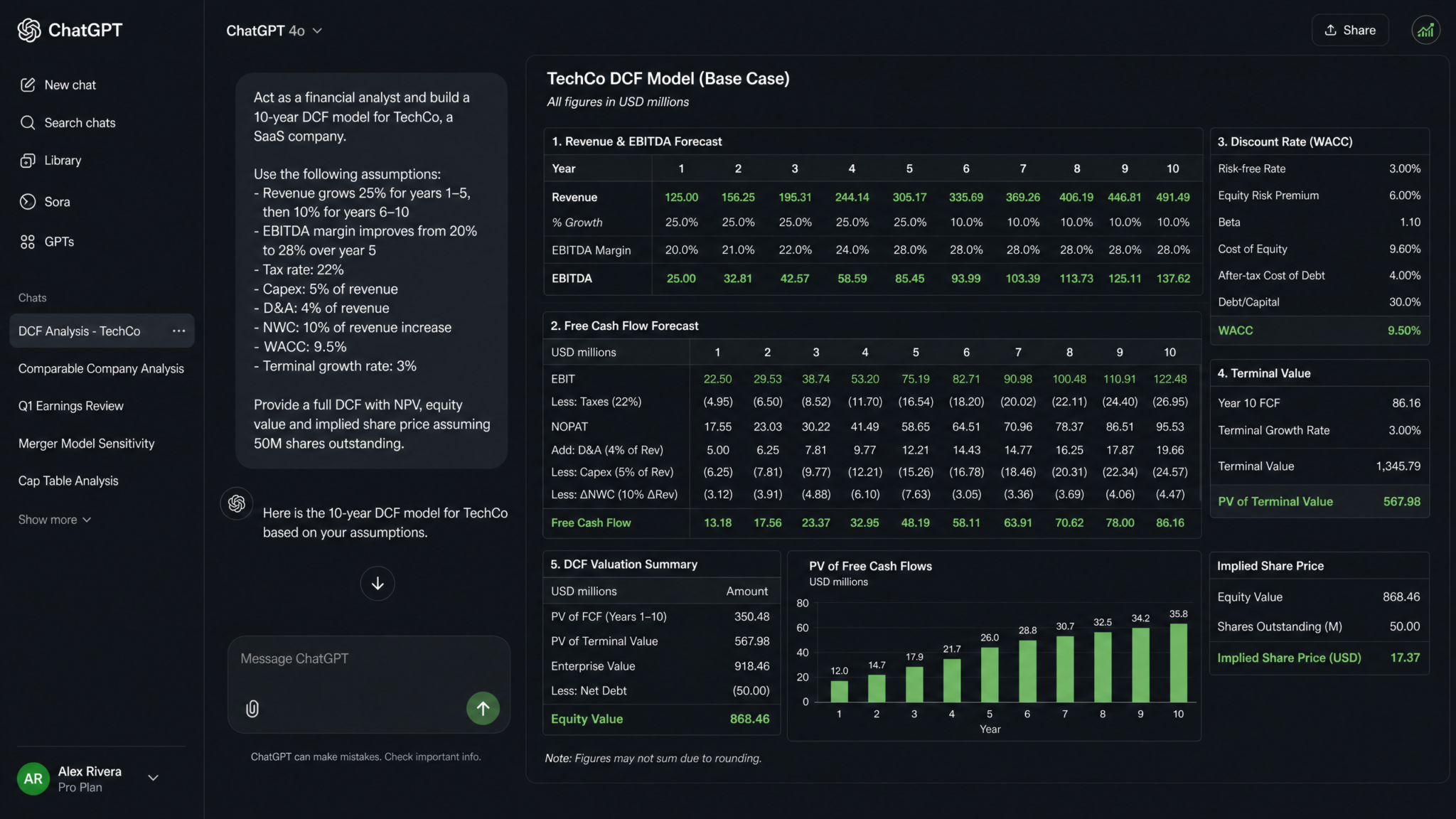This screenshot has height=819, width=1456.
Task: Click the Year 1 Revenue value 125.00
Action: 681,197
